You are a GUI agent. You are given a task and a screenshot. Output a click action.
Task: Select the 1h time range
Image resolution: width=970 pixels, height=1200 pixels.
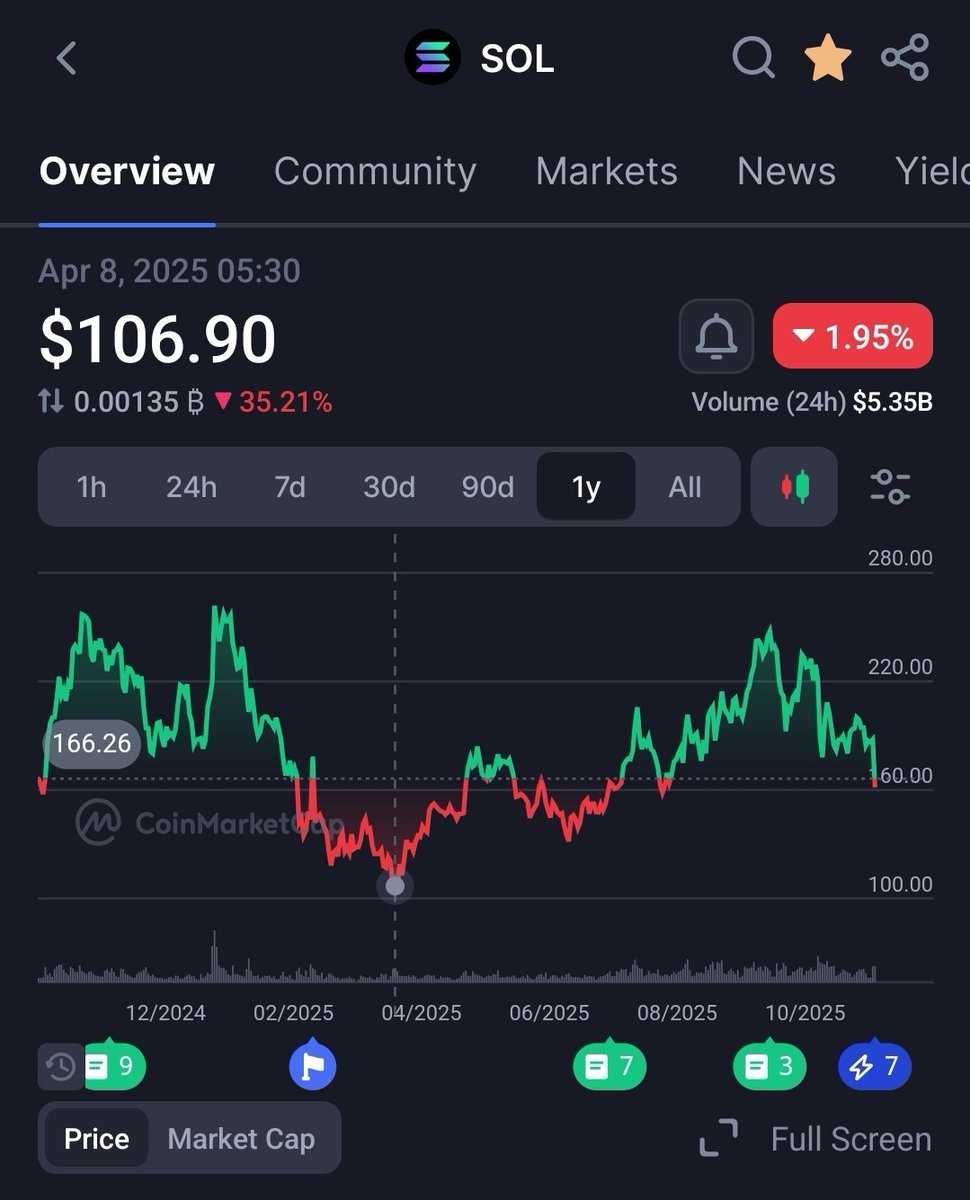point(91,487)
